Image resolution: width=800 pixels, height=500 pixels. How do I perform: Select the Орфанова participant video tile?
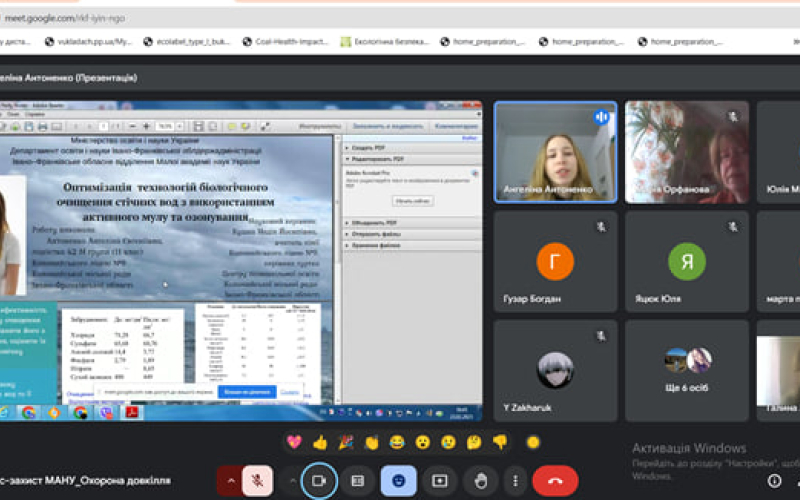687,152
